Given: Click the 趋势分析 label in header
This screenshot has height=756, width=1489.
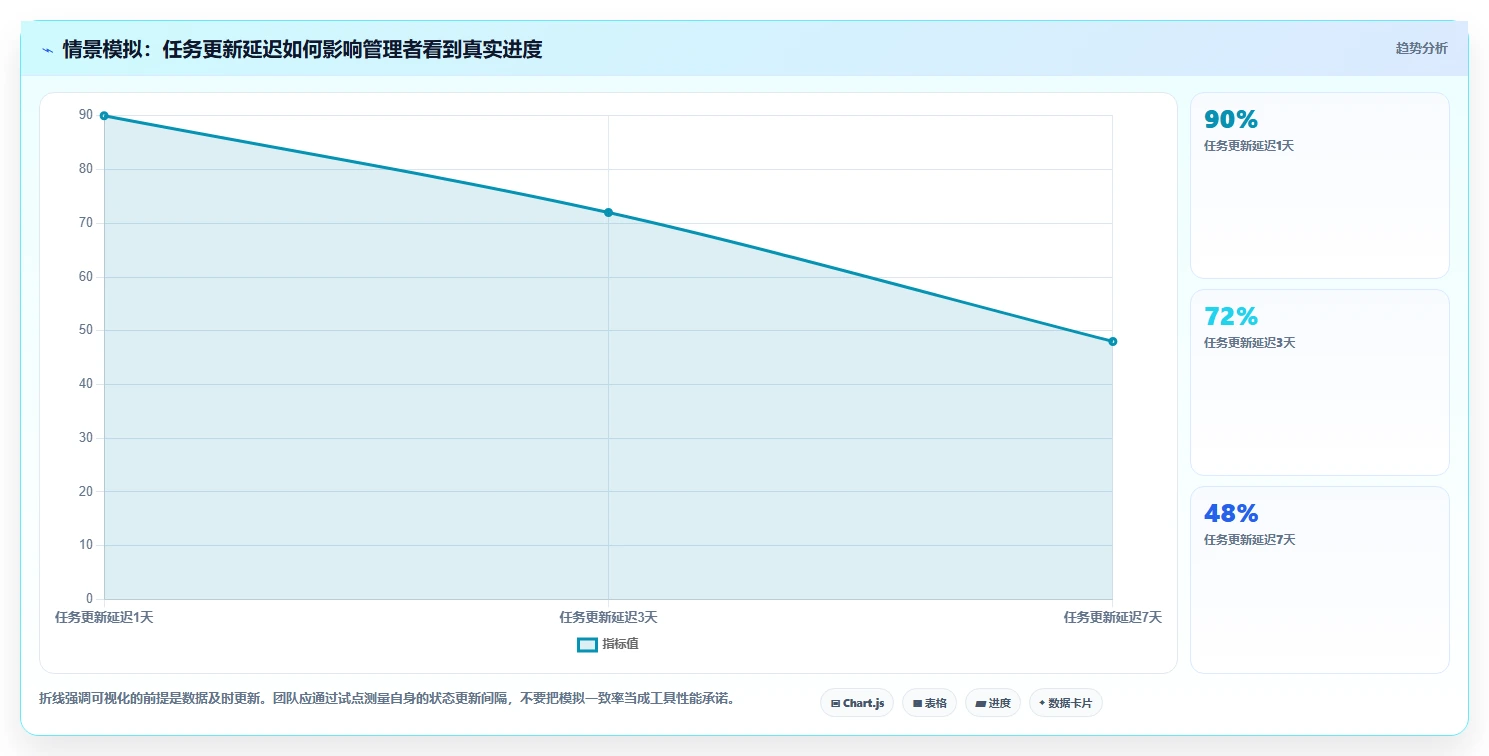Looking at the screenshot, I should 1421,48.
